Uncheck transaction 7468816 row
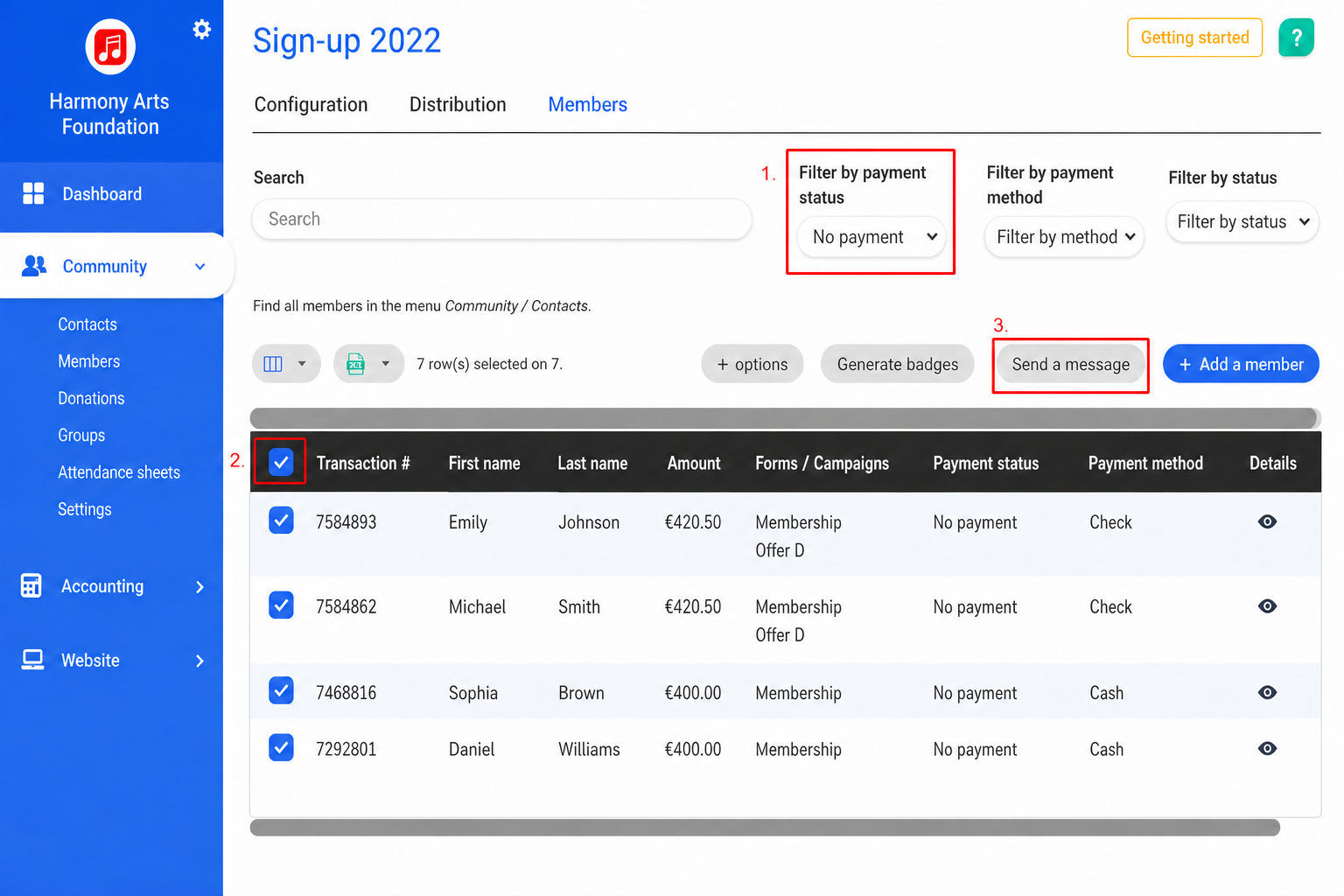Image resolution: width=1344 pixels, height=896 pixels. point(281,690)
